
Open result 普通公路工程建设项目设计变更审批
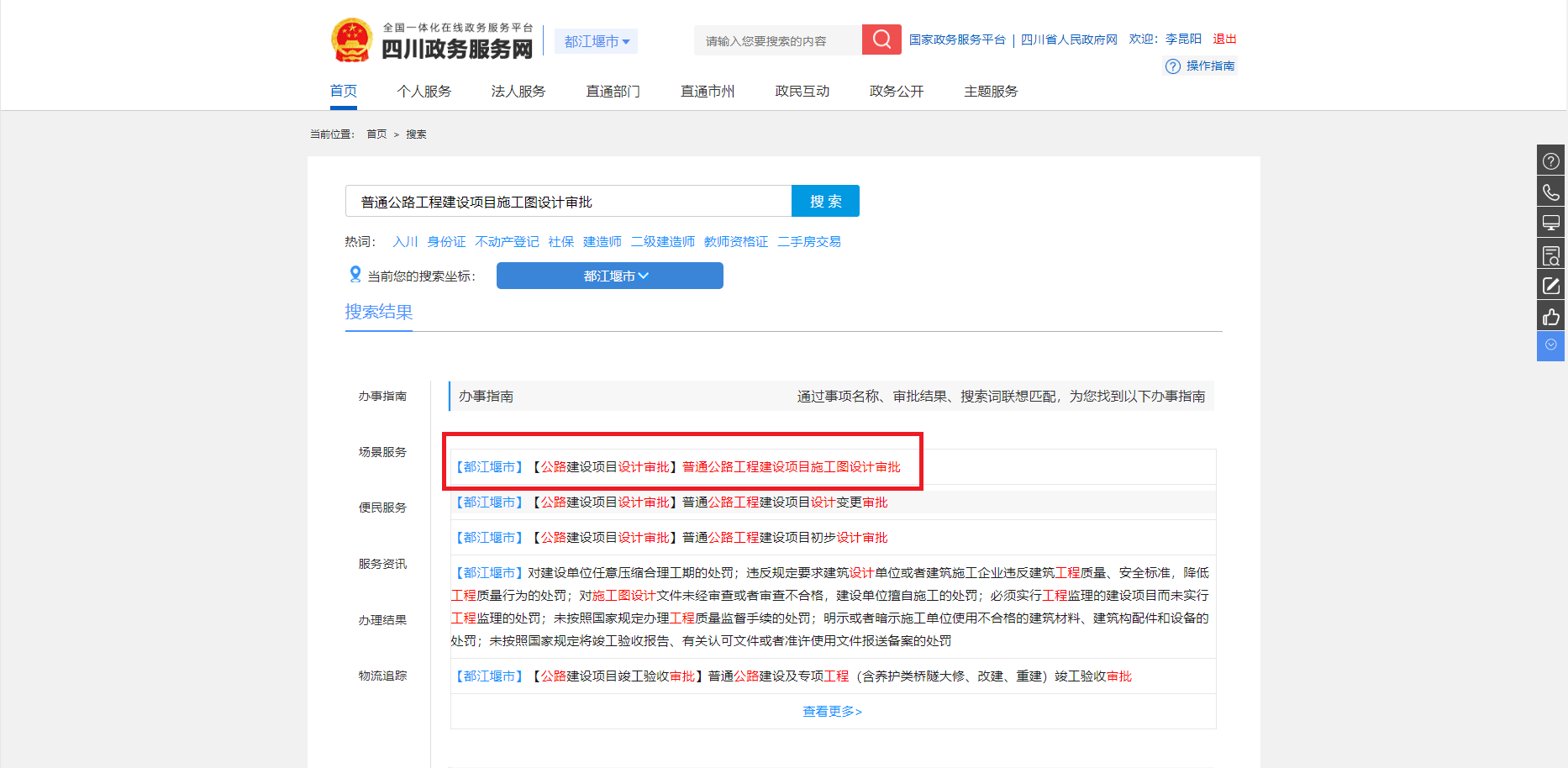click(x=785, y=502)
